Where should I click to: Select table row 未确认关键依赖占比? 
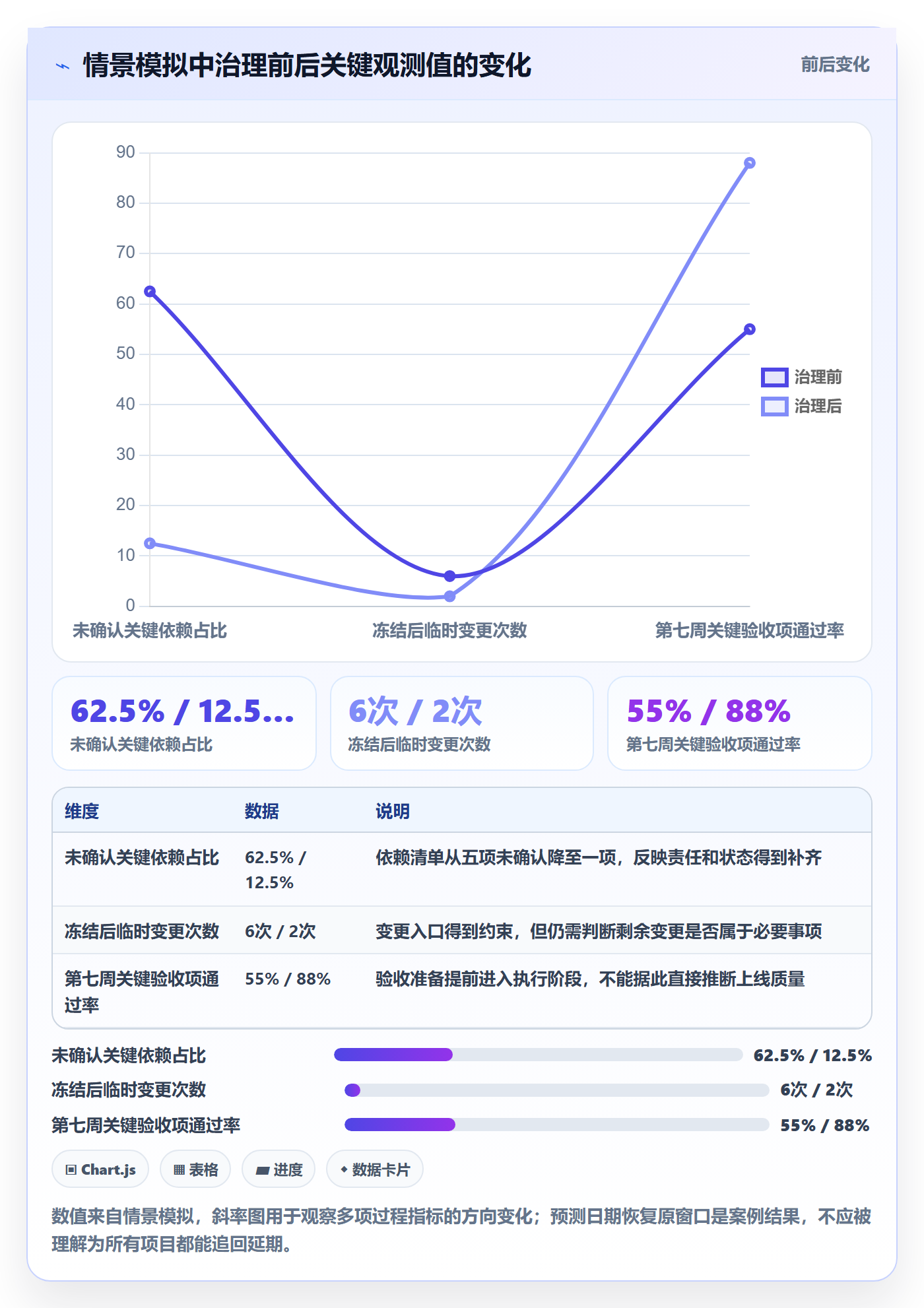click(x=462, y=869)
